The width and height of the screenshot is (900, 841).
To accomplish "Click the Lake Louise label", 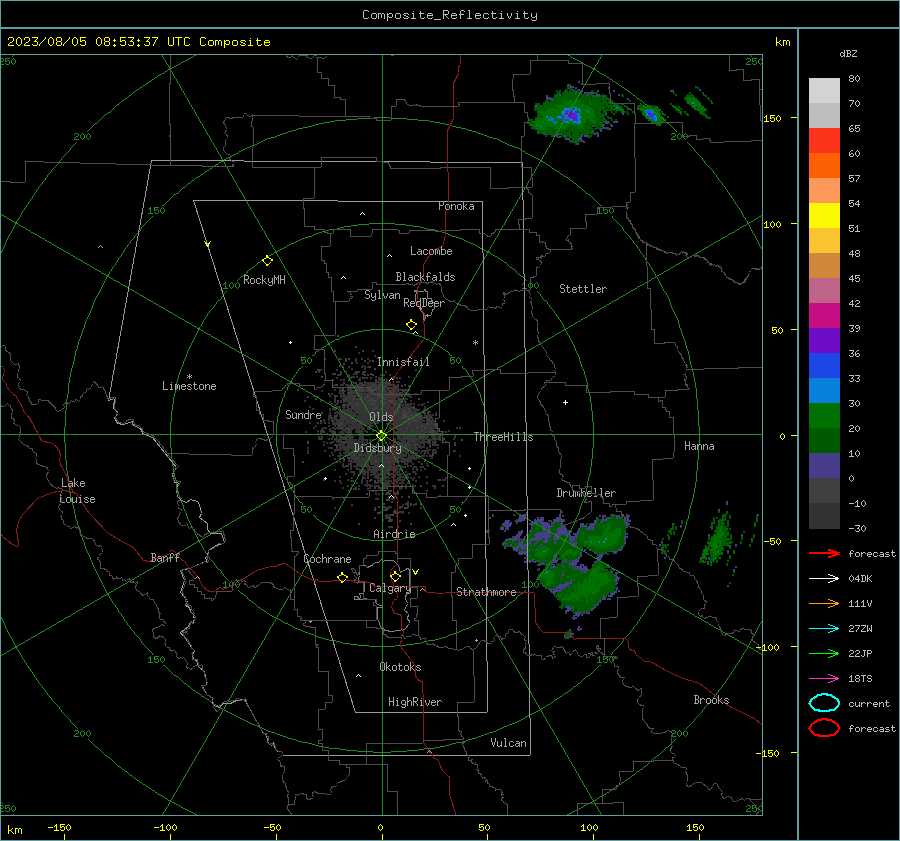I will point(77,491).
